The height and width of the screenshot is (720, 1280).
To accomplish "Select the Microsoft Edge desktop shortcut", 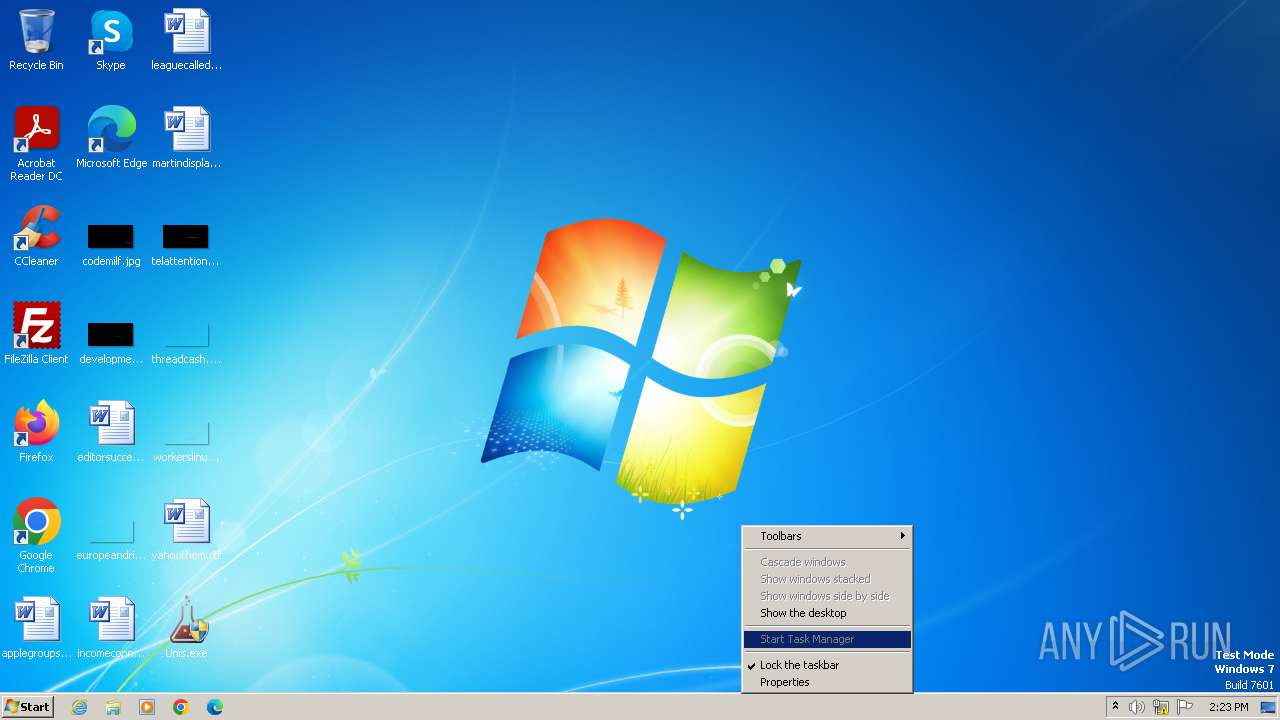I will point(111,138).
